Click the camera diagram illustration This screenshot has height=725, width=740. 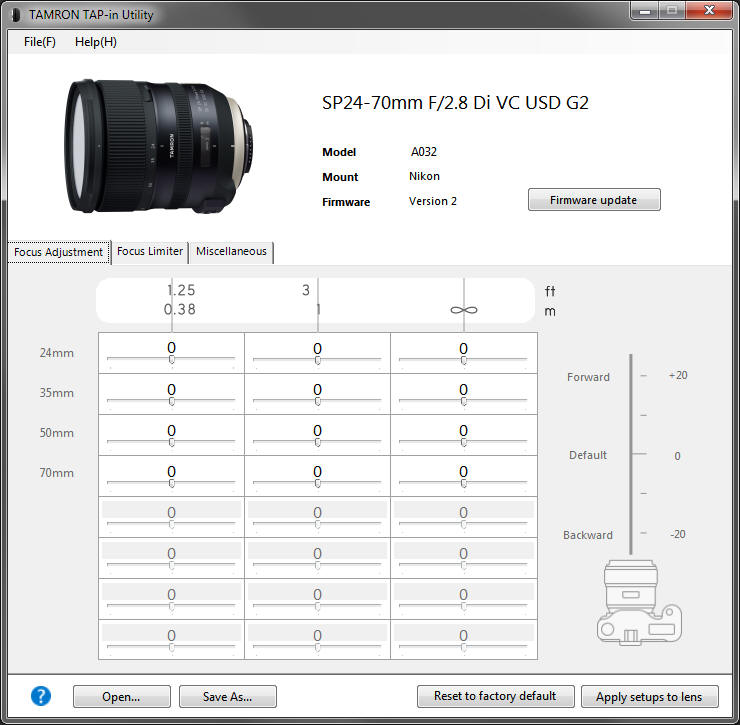(639, 603)
